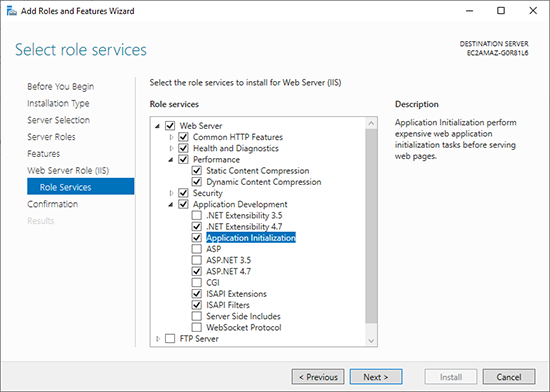Open the Features step

[x=43, y=154]
